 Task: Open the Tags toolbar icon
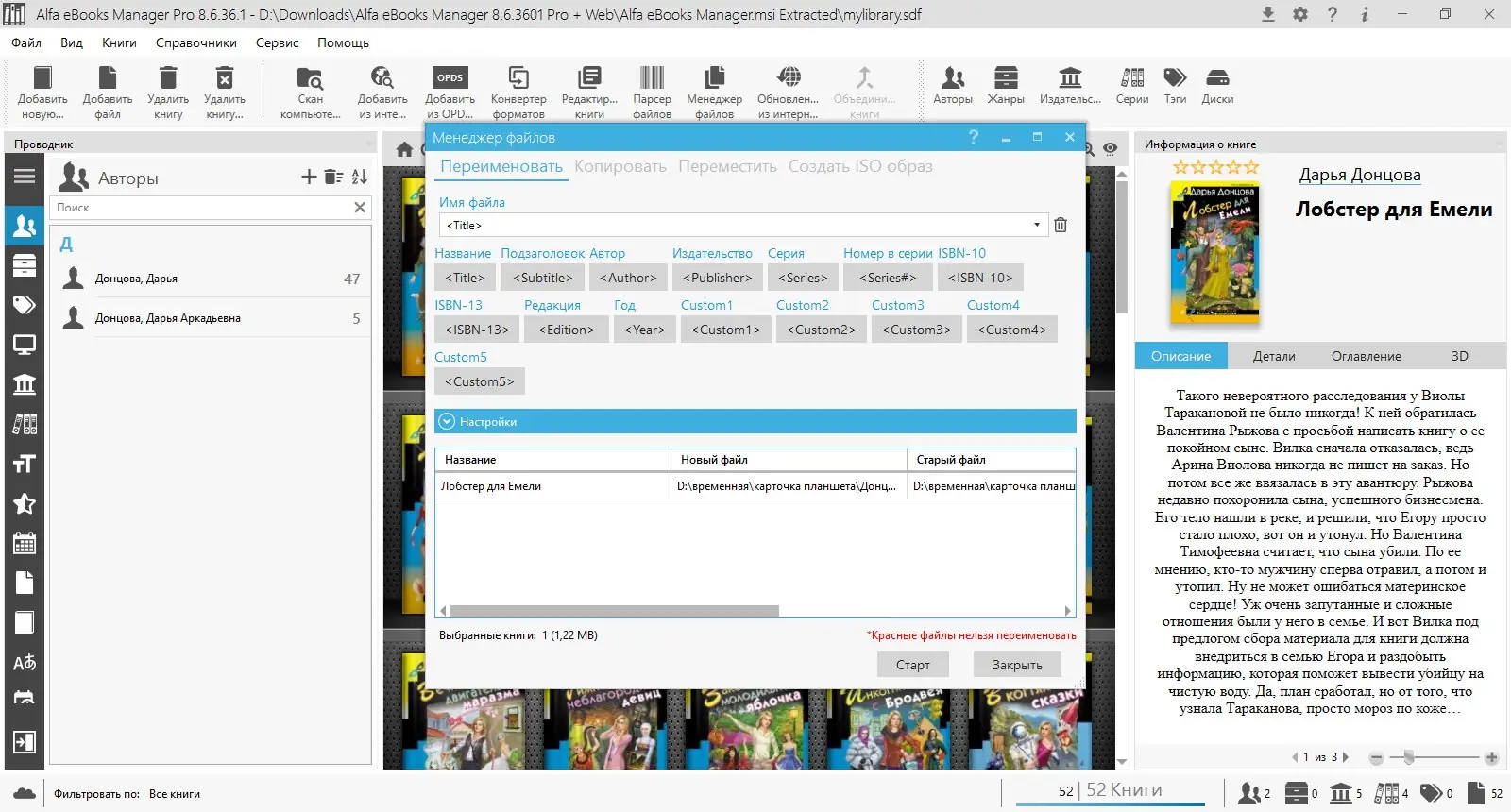[x=1175, y=77]
